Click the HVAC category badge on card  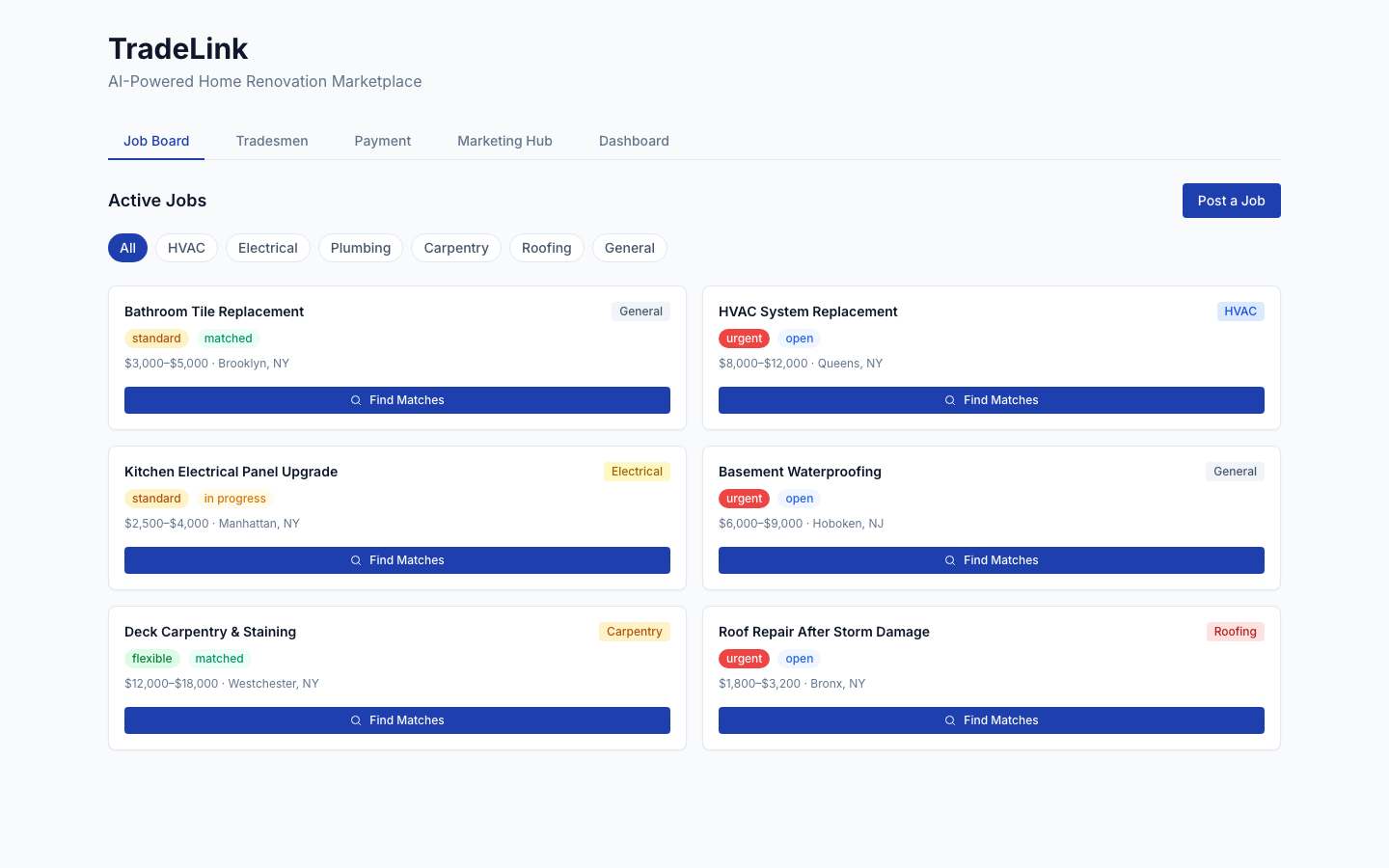tap(1240, 312)
